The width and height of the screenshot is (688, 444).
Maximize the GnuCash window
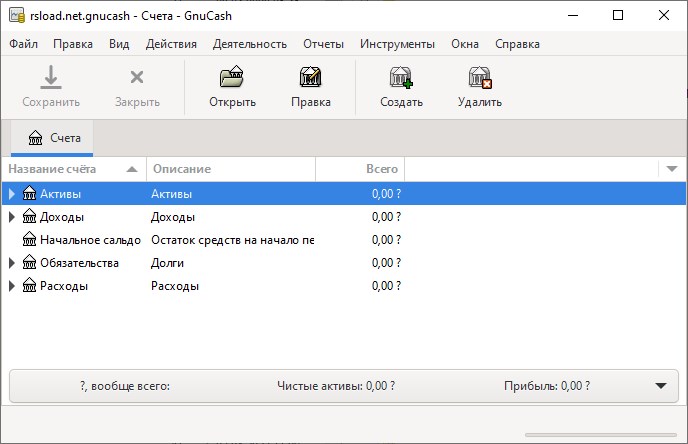(x=618, y=15)
